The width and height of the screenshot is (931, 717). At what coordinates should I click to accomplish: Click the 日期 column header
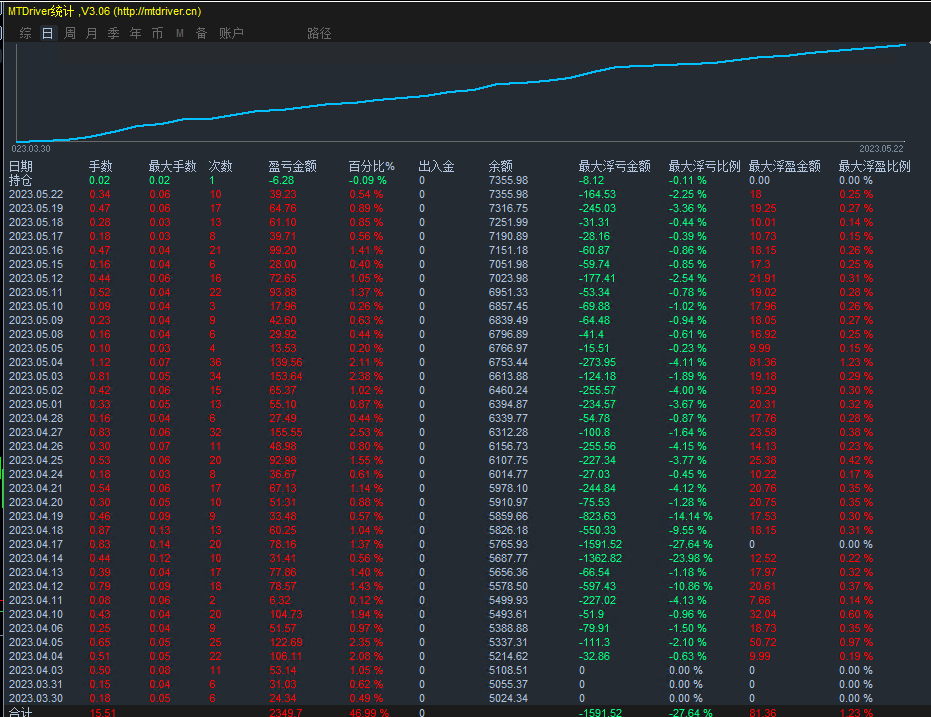(21, 166)
